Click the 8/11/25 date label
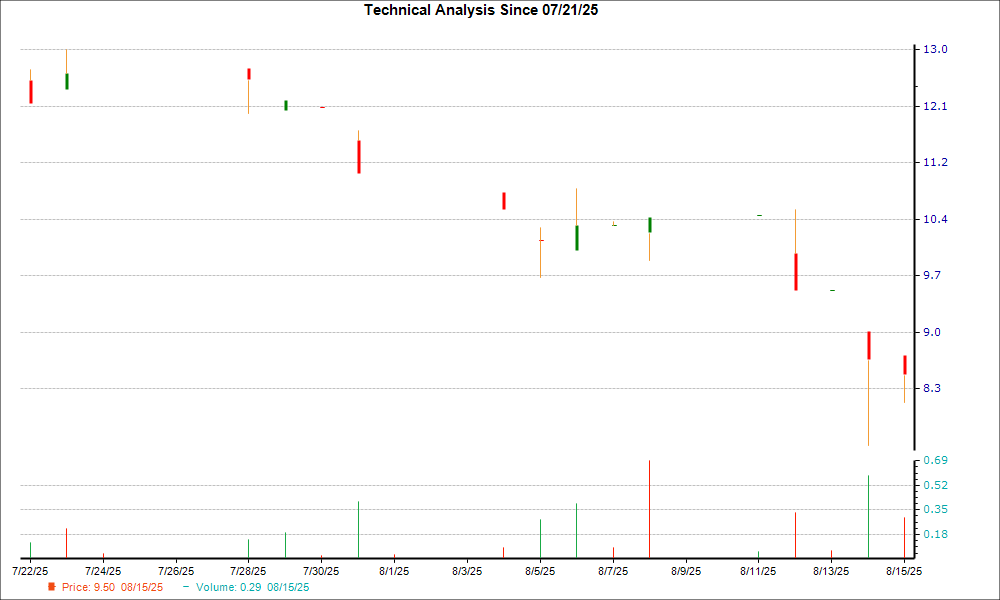The height and width of the screenshot is (600, 1000). (x=758, y=571)
